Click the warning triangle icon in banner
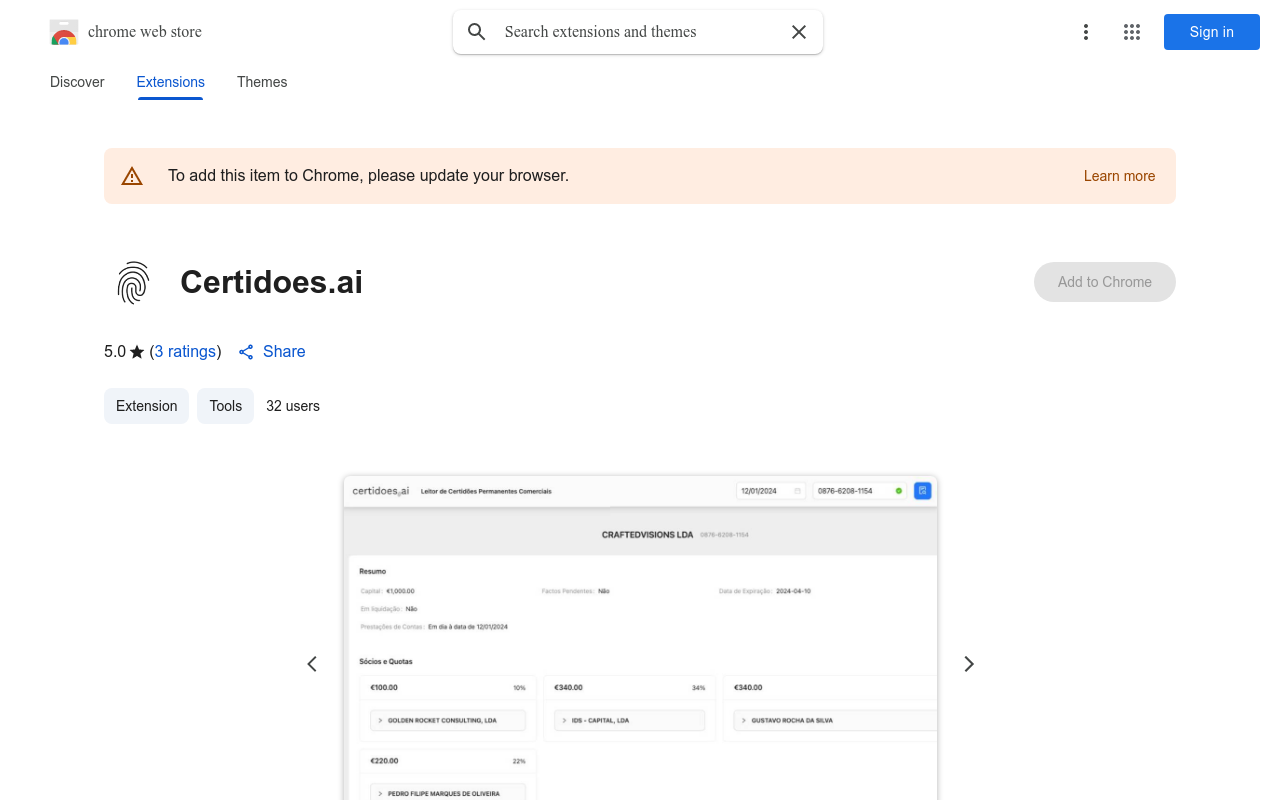 132,176
